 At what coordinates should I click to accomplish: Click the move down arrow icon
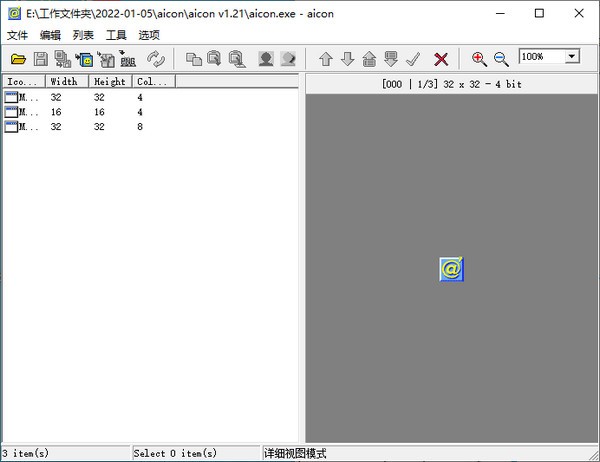click(348, 59)
